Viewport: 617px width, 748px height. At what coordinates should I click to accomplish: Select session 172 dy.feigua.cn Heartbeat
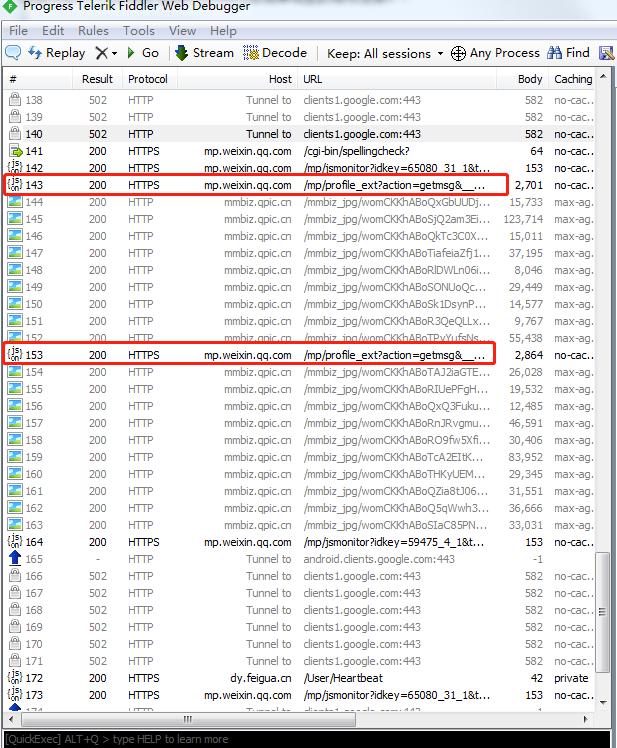(301, 678)
